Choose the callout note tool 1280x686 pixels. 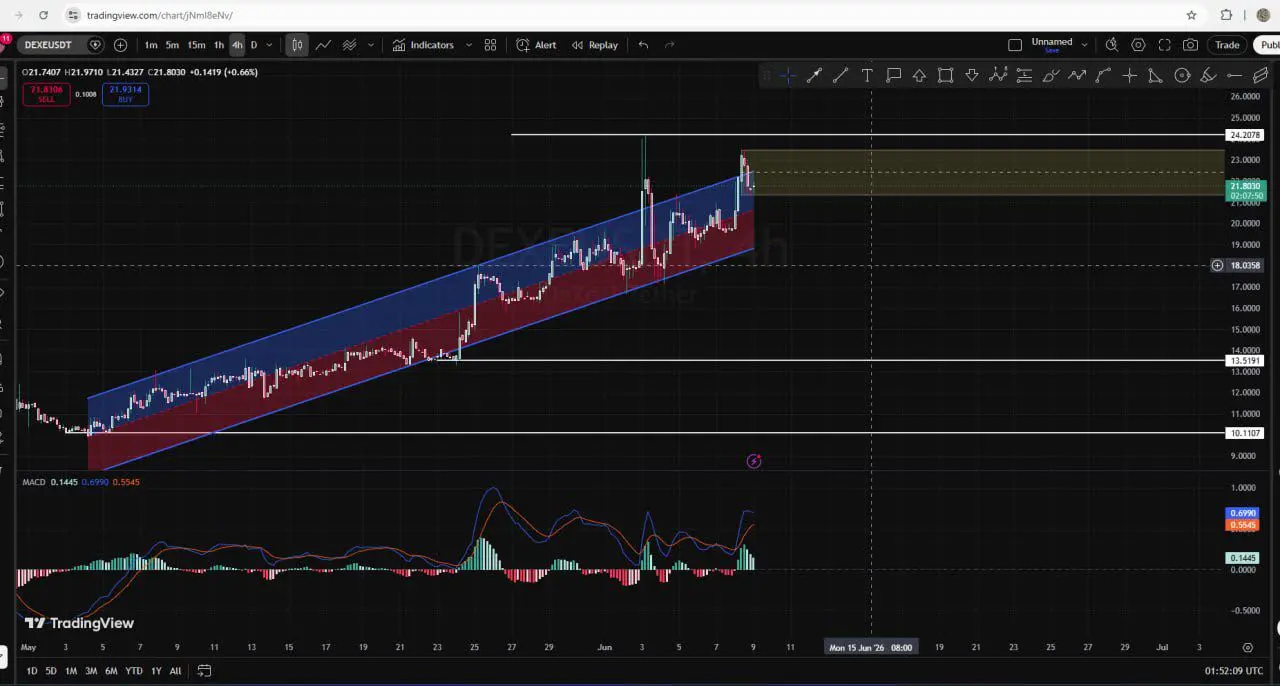point(893,75)
